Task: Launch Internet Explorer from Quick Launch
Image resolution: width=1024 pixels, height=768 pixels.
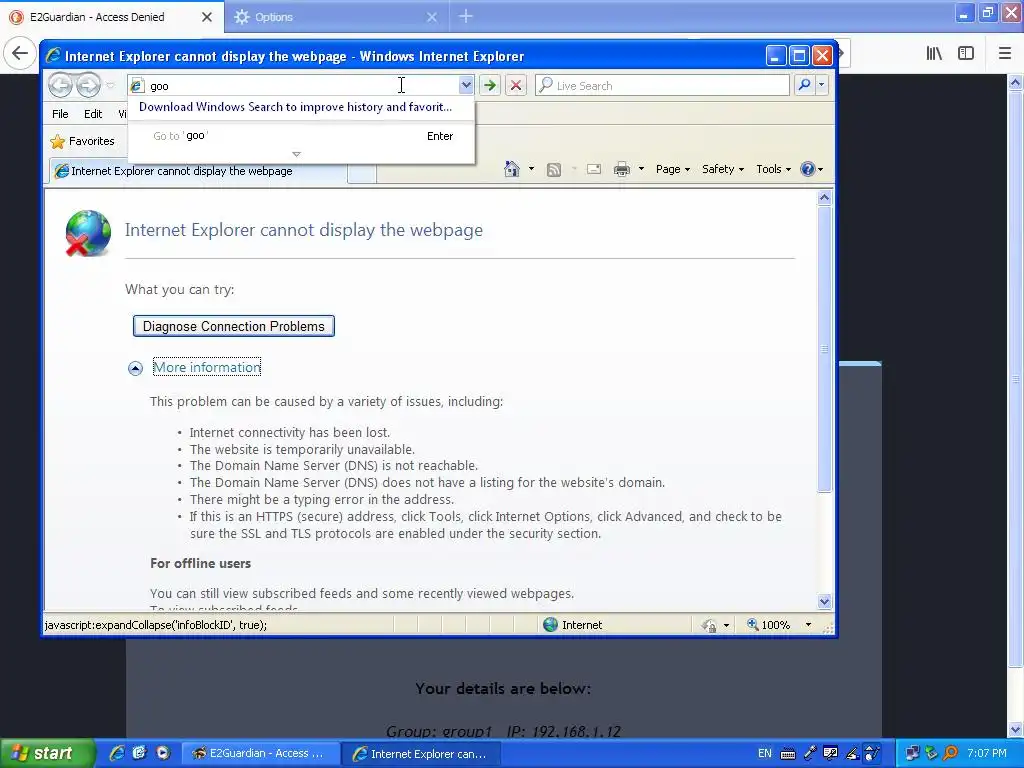Action: [116, 753]
